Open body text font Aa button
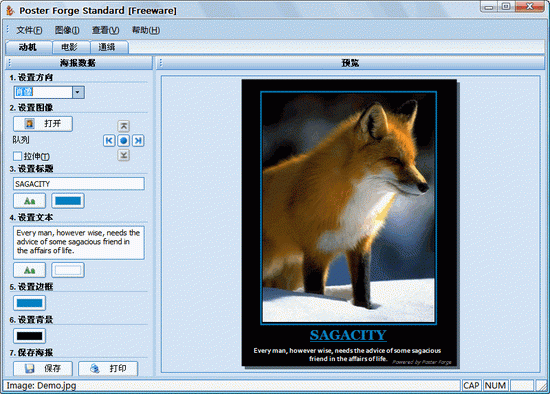 [x=29, y=270]
